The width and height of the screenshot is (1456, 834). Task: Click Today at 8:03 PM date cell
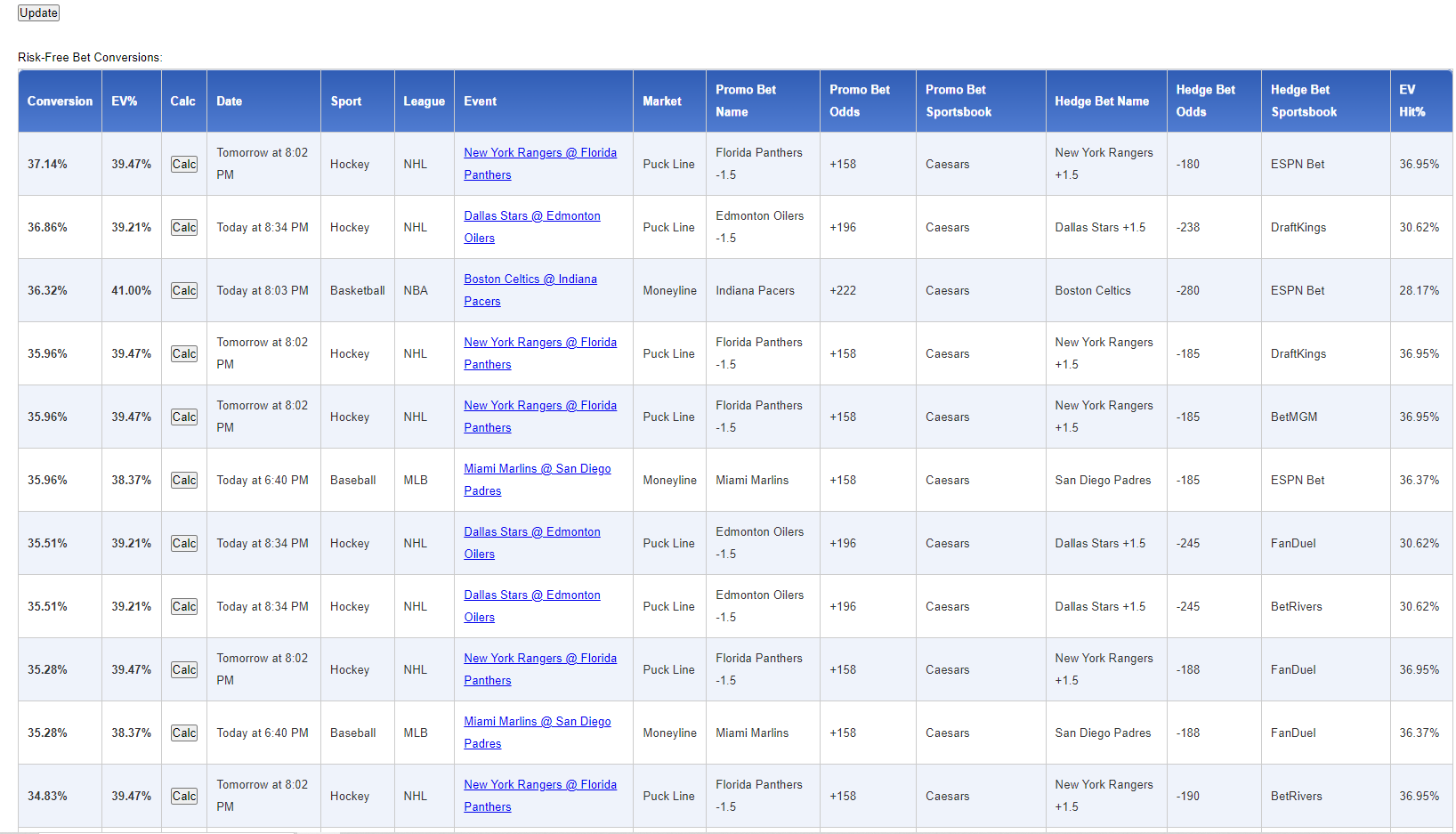263,290
